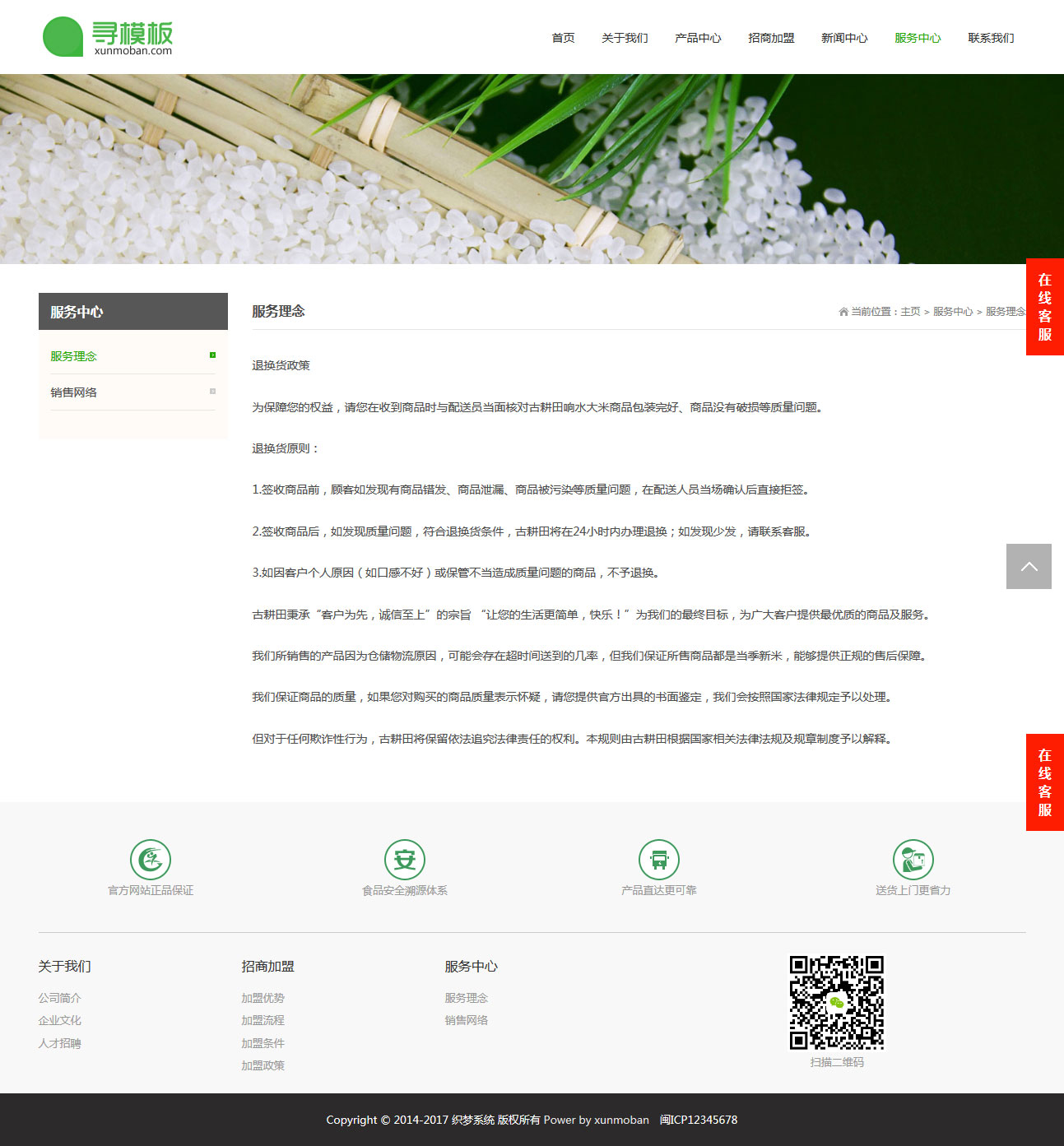The width and height of the screenshot is (1064, 1146).
Task: Open the 首页 navigation menu item
Action: (x=563, y=38)
